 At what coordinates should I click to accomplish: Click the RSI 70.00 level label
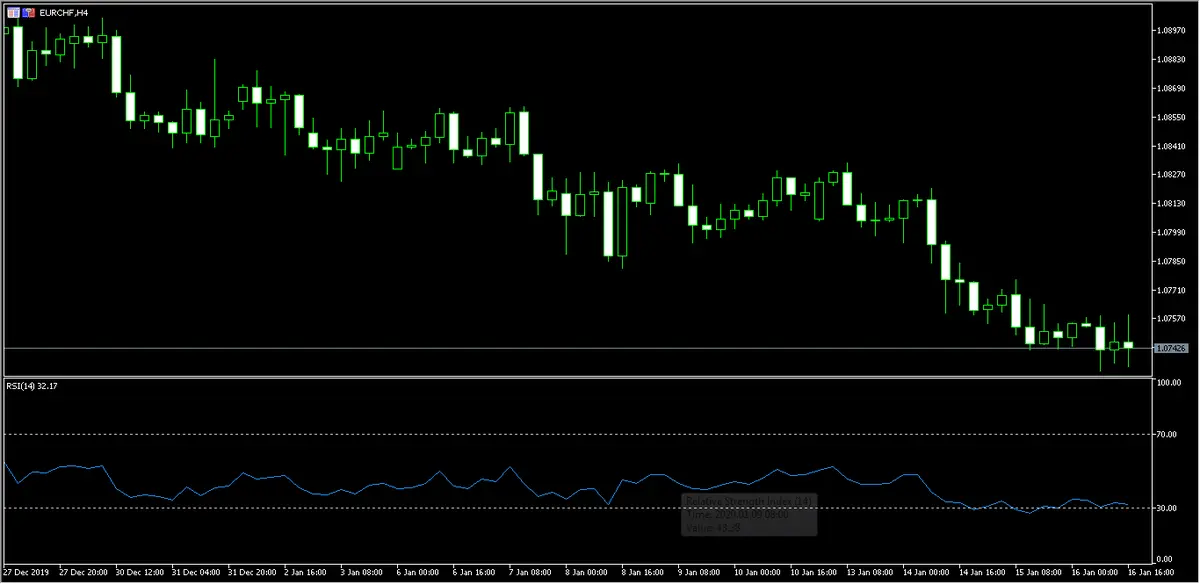1168,434
